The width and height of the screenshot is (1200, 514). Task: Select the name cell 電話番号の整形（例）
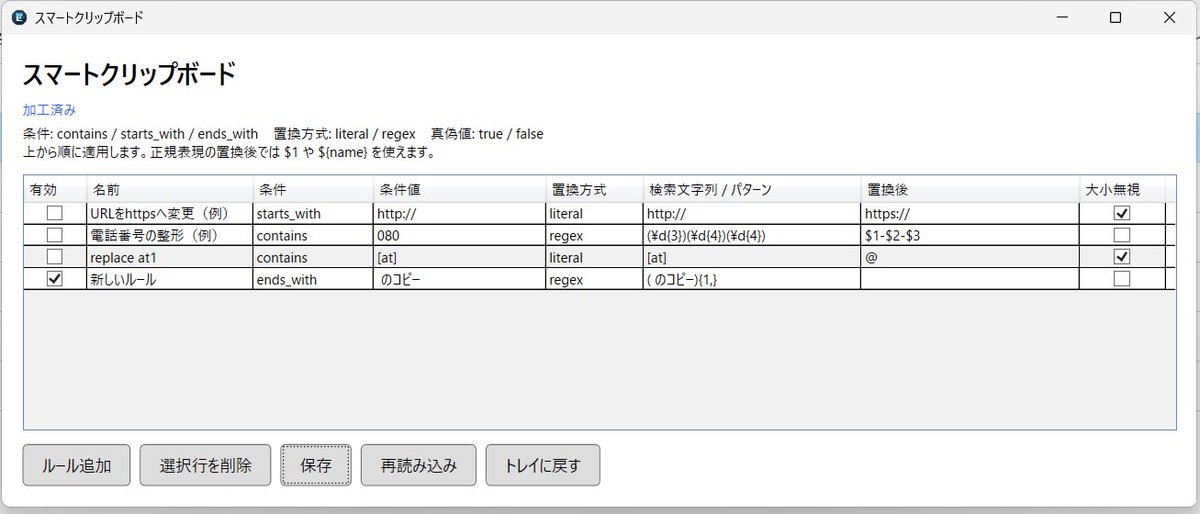point(170,235)
